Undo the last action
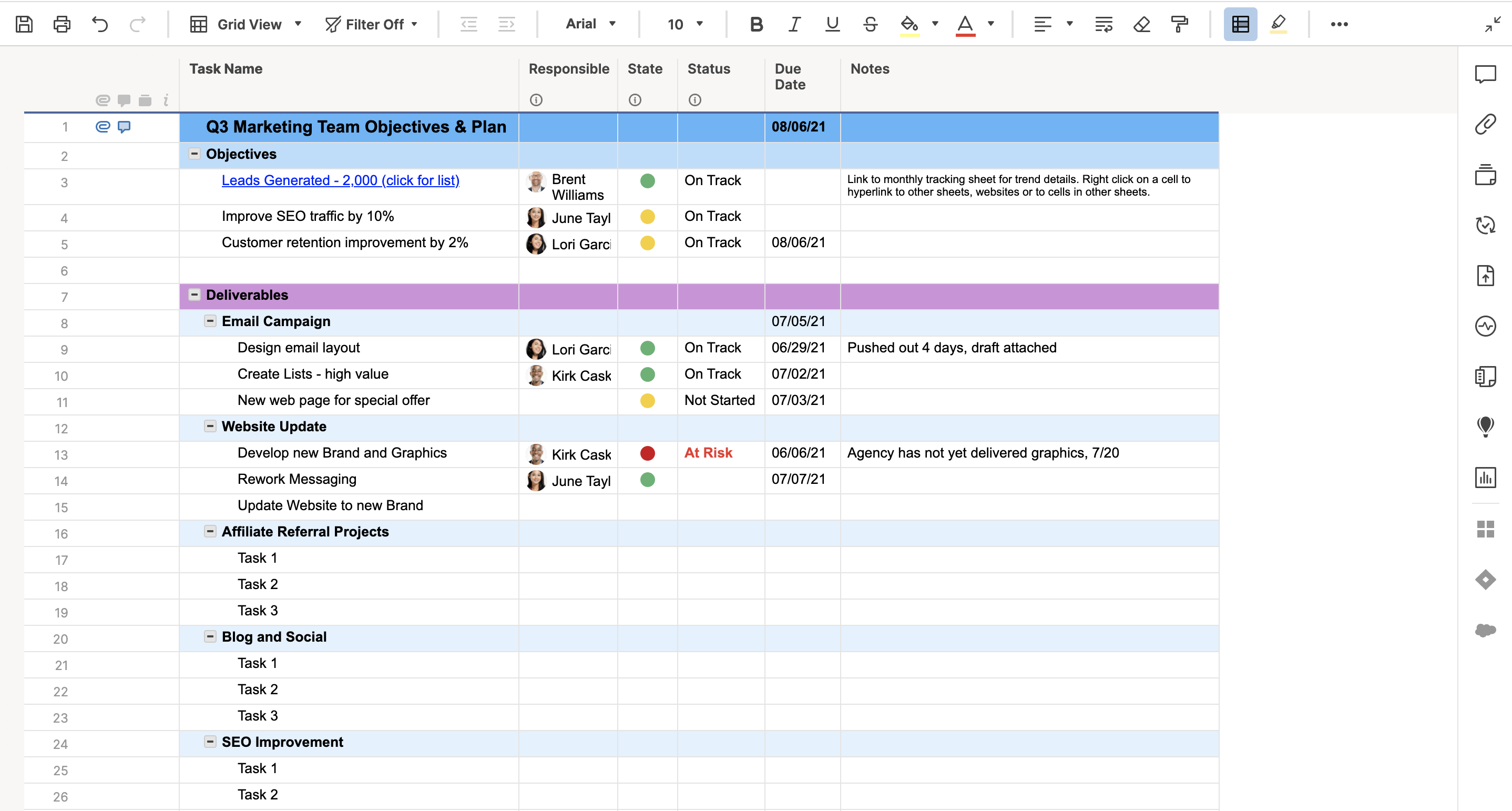Screen dimensions: 1512x811 [x=100, y=24]
